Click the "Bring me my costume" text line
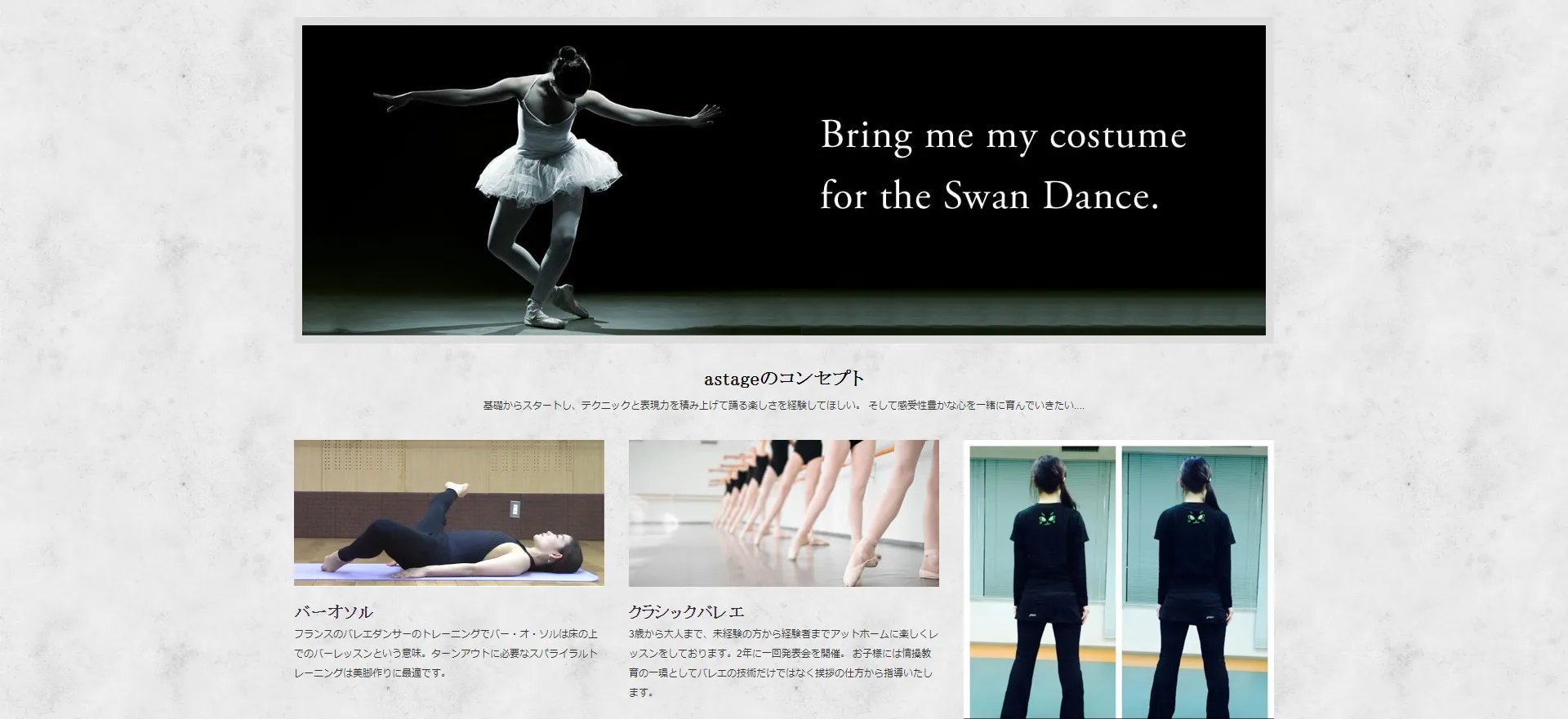1568x719 pixels. tap(1003, 135)
